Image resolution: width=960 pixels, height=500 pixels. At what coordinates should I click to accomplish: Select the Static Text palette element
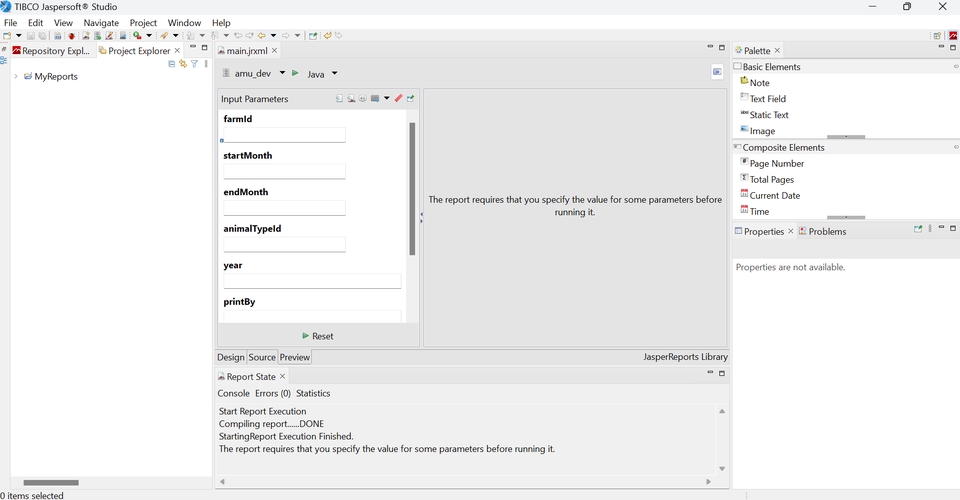[x=764, y=114]
